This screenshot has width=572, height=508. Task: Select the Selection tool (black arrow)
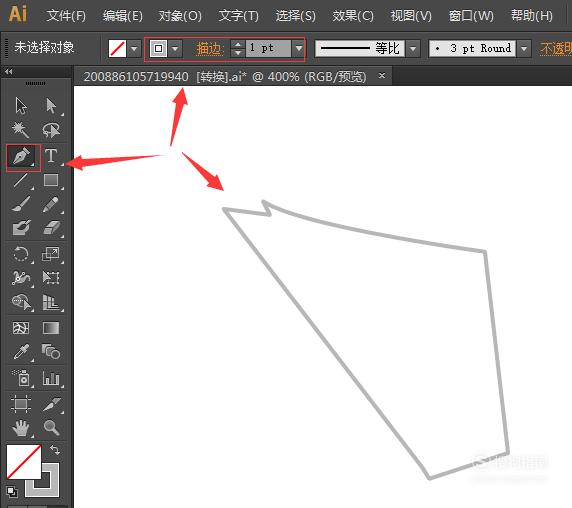(21, 106)
